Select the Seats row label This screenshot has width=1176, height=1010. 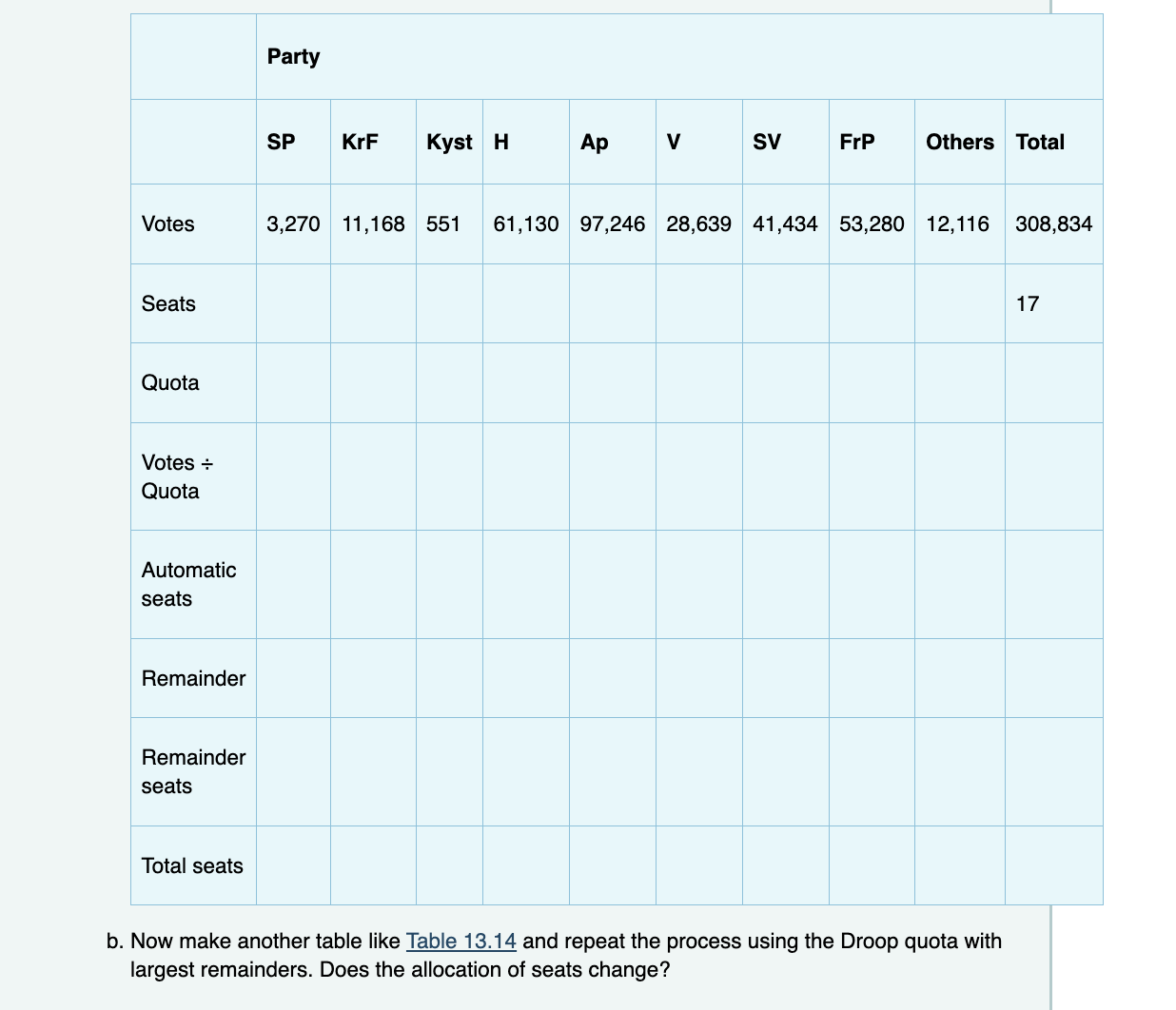pyautogui.click(x=168, y=303)
